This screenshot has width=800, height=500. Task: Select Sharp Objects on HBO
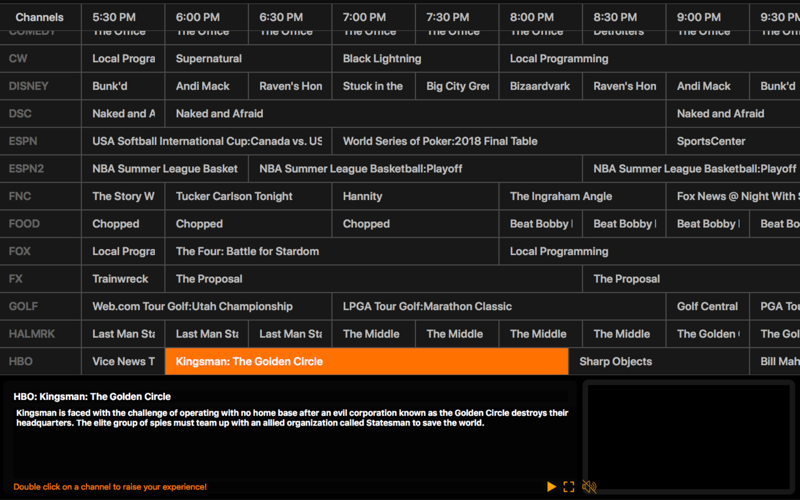659,361
